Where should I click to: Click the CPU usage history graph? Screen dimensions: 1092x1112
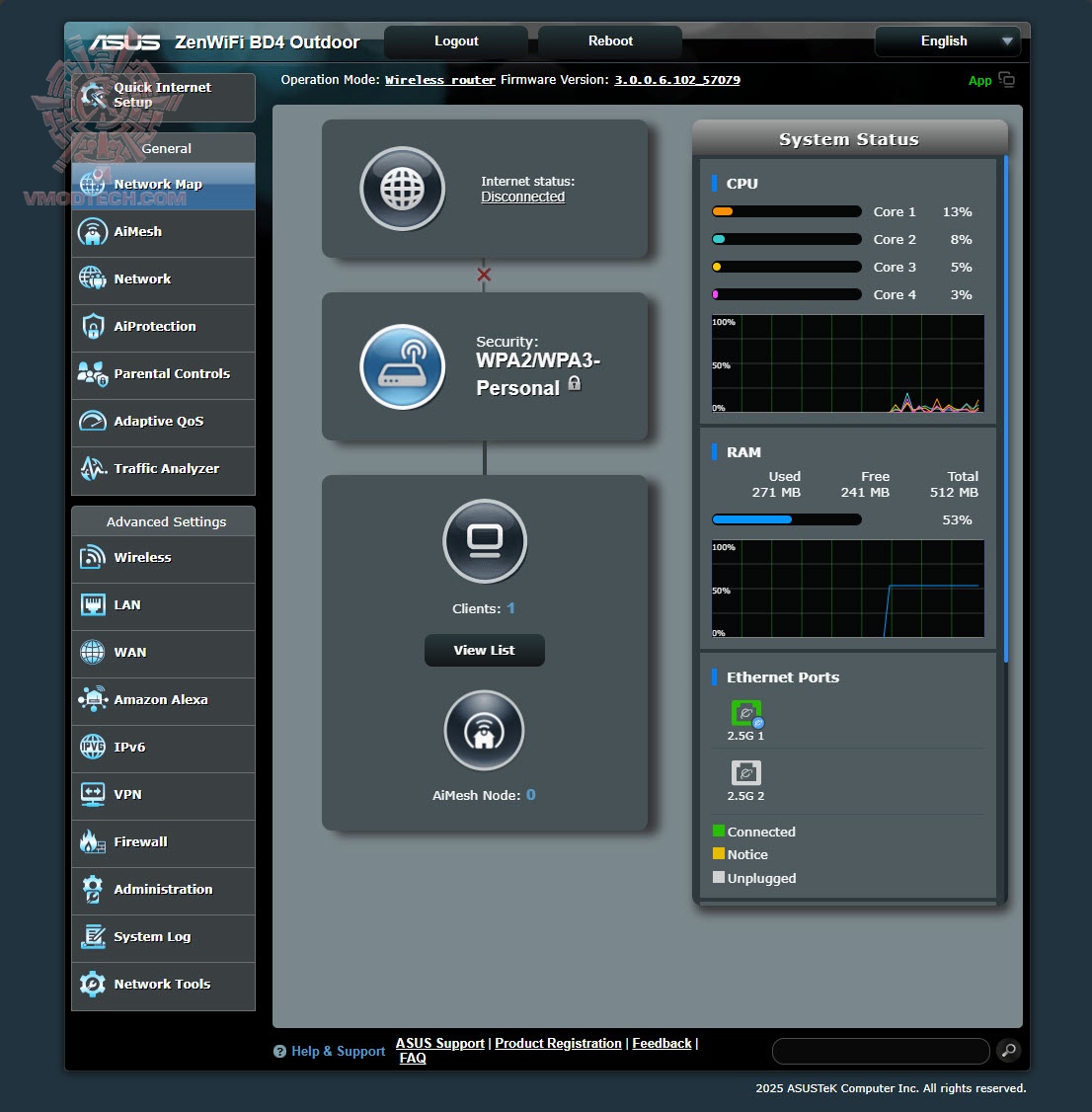tap(847, 363)
